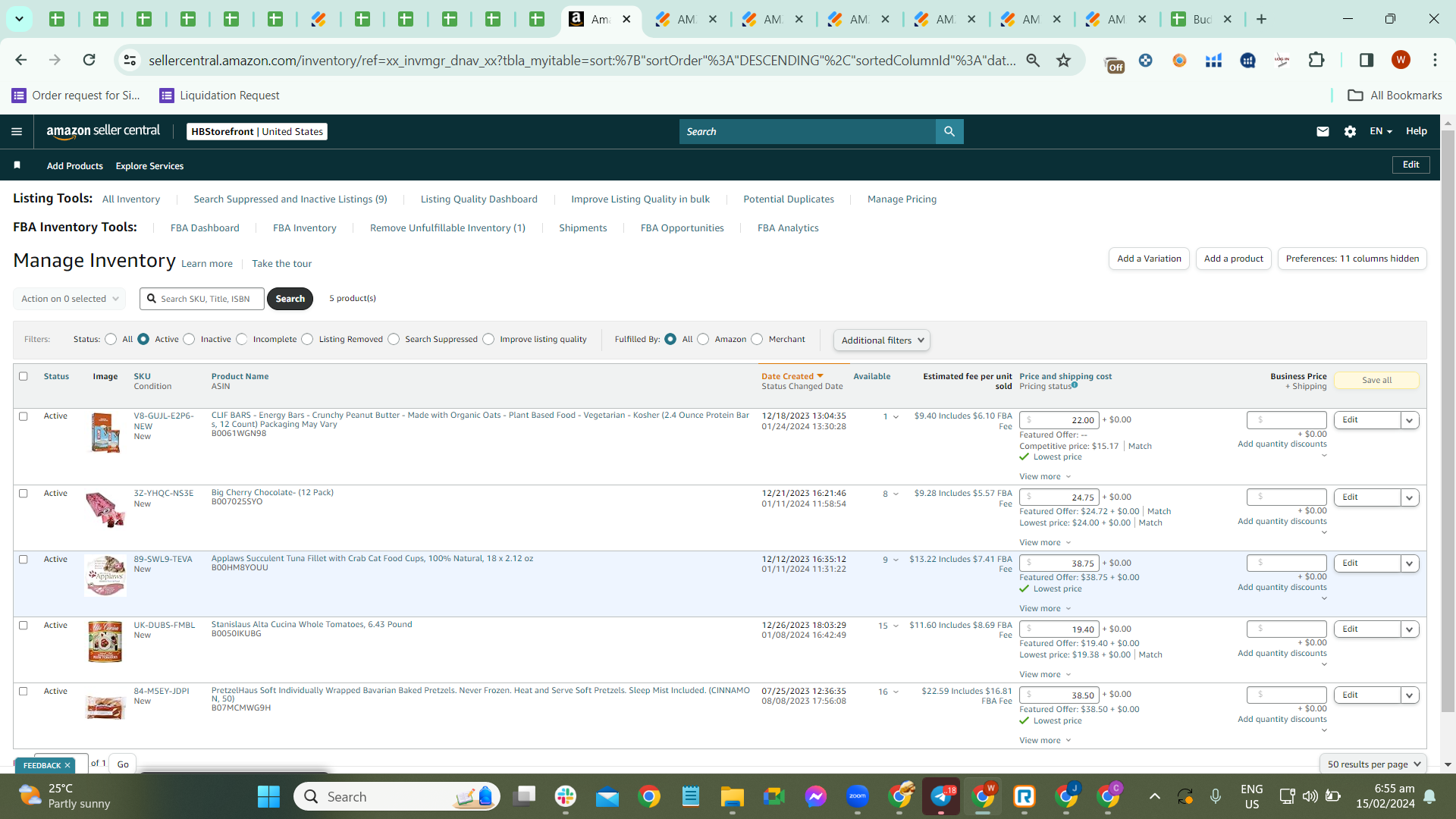Click the Go pagination button

point(123,764)
